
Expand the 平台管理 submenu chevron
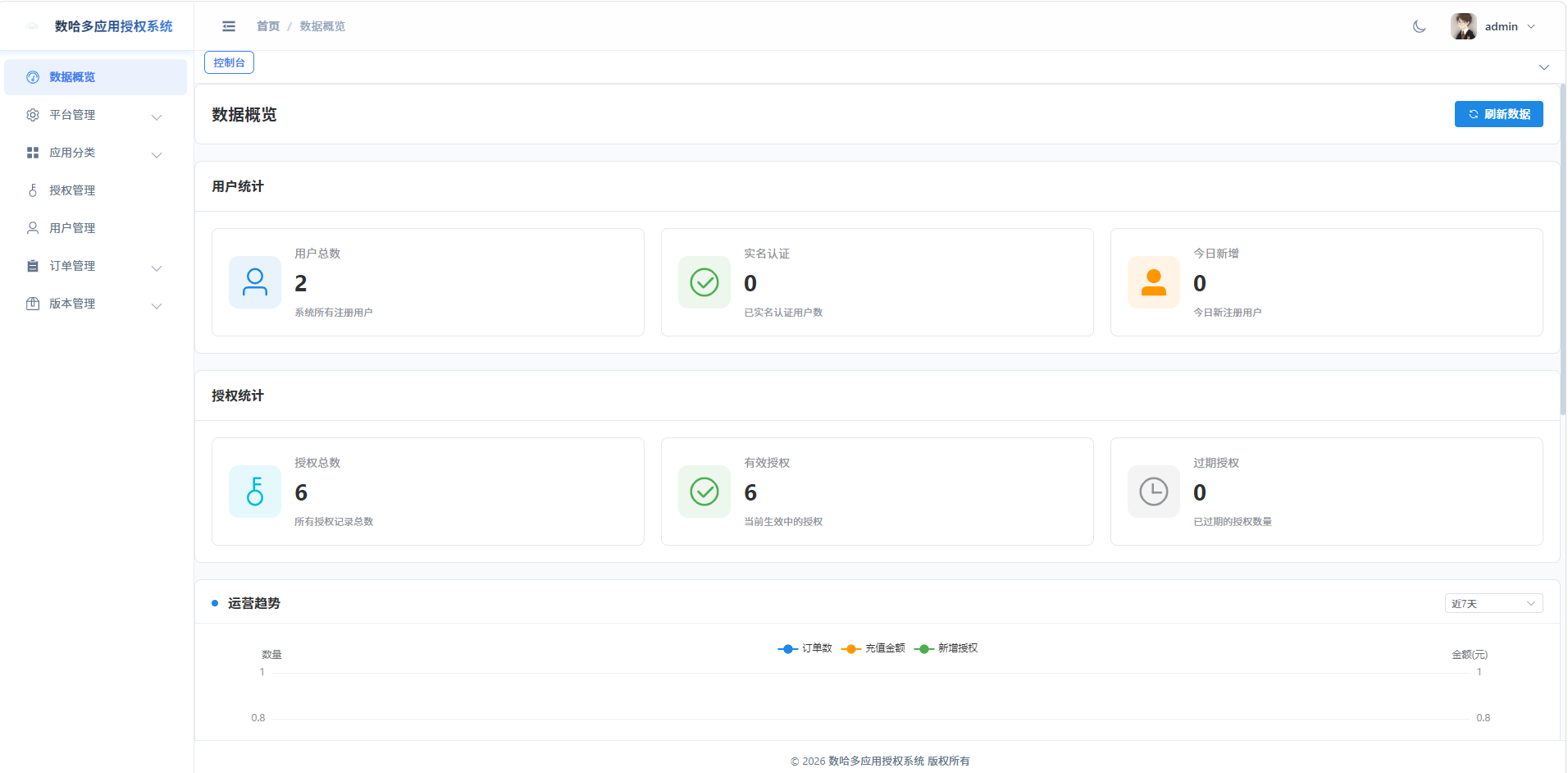tap(157, 117)
